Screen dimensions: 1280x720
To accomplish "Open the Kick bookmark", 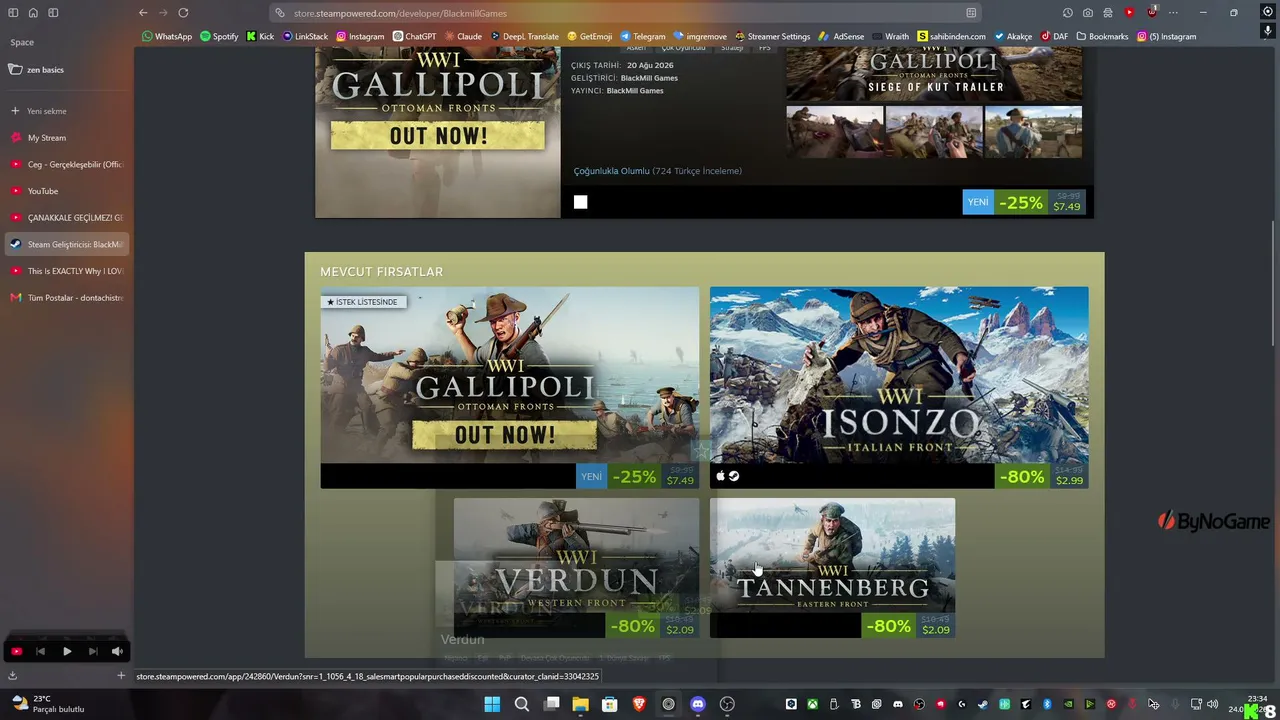I will (x=260, y=36).
